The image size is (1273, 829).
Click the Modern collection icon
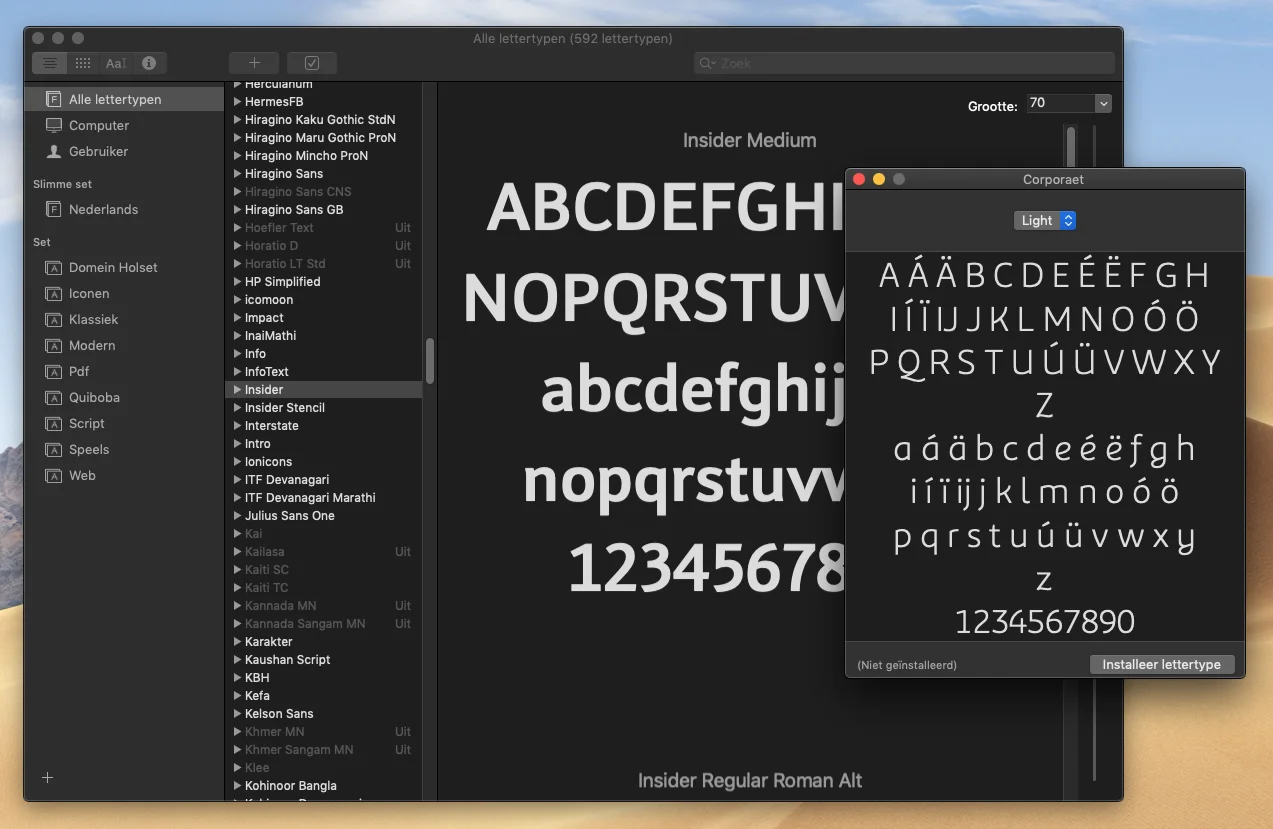click(53, 345)
